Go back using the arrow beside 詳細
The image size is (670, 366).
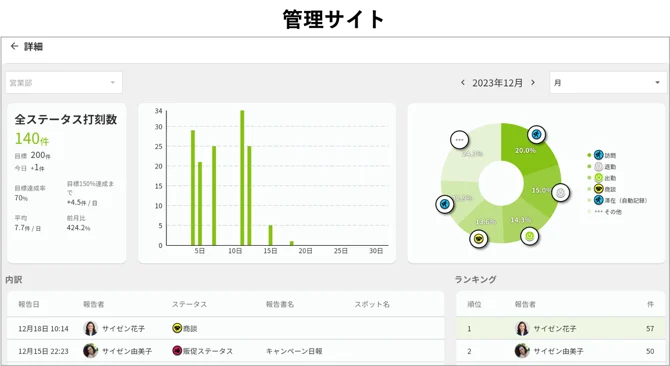15,46
